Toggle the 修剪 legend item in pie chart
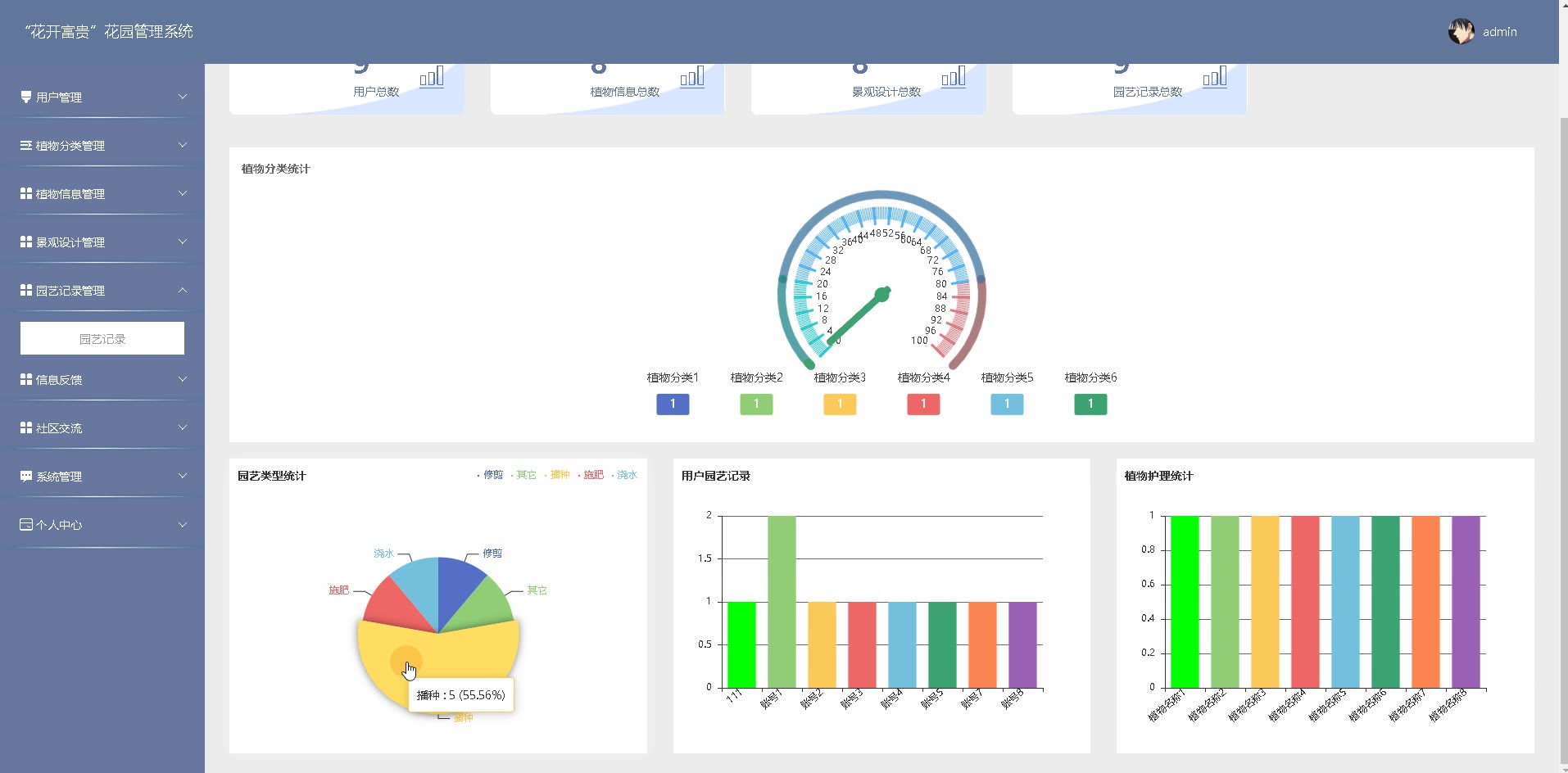 (x=490, y=475)
